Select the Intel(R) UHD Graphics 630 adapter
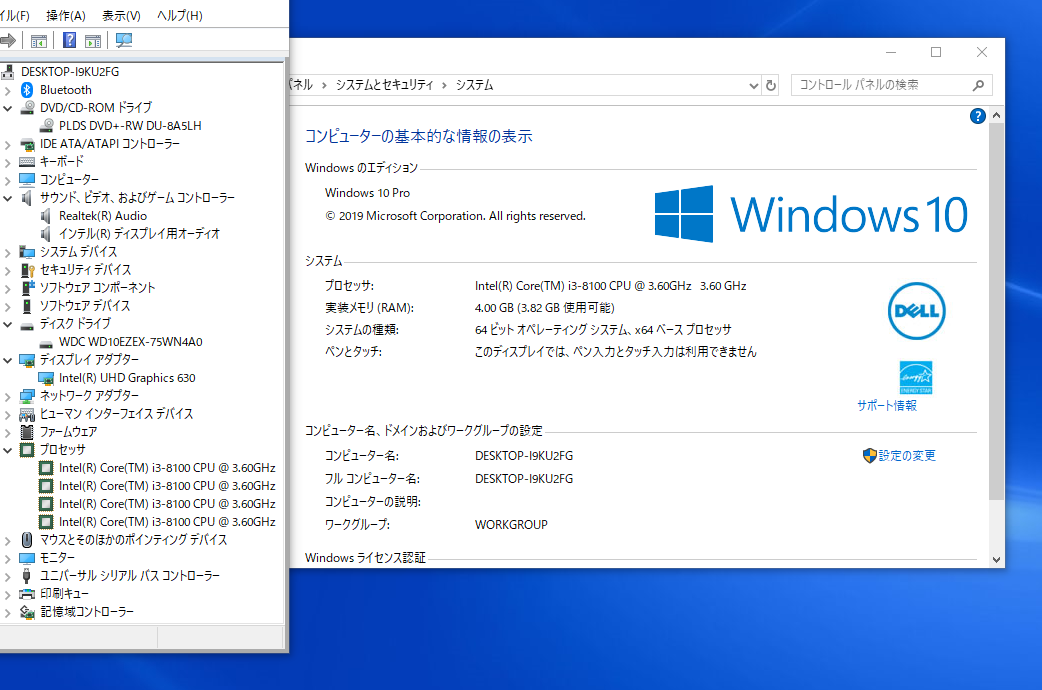Viewport: 1042px width, 690px height. coord(127,378)
